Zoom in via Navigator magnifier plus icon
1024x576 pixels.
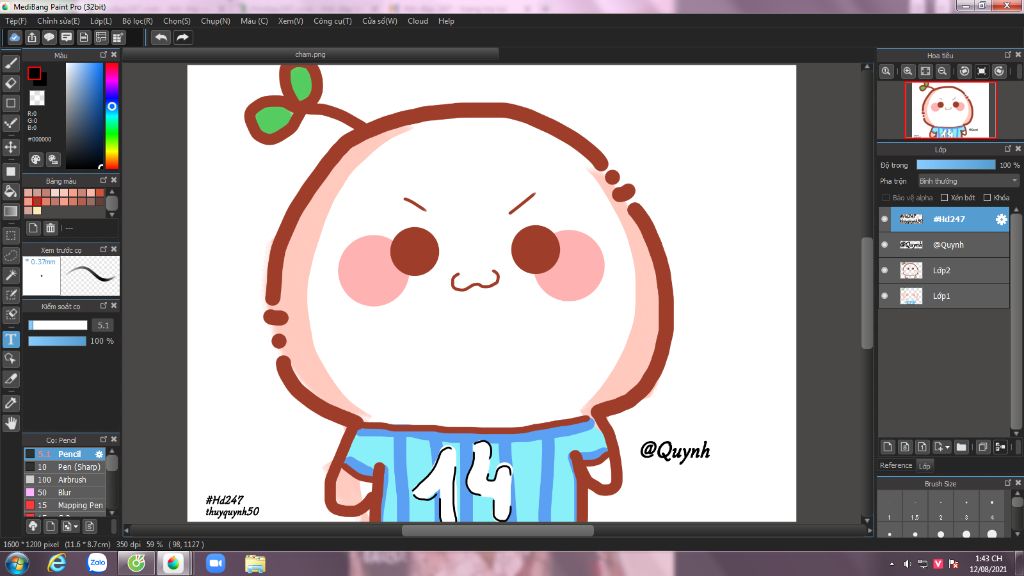pos(908,71)
